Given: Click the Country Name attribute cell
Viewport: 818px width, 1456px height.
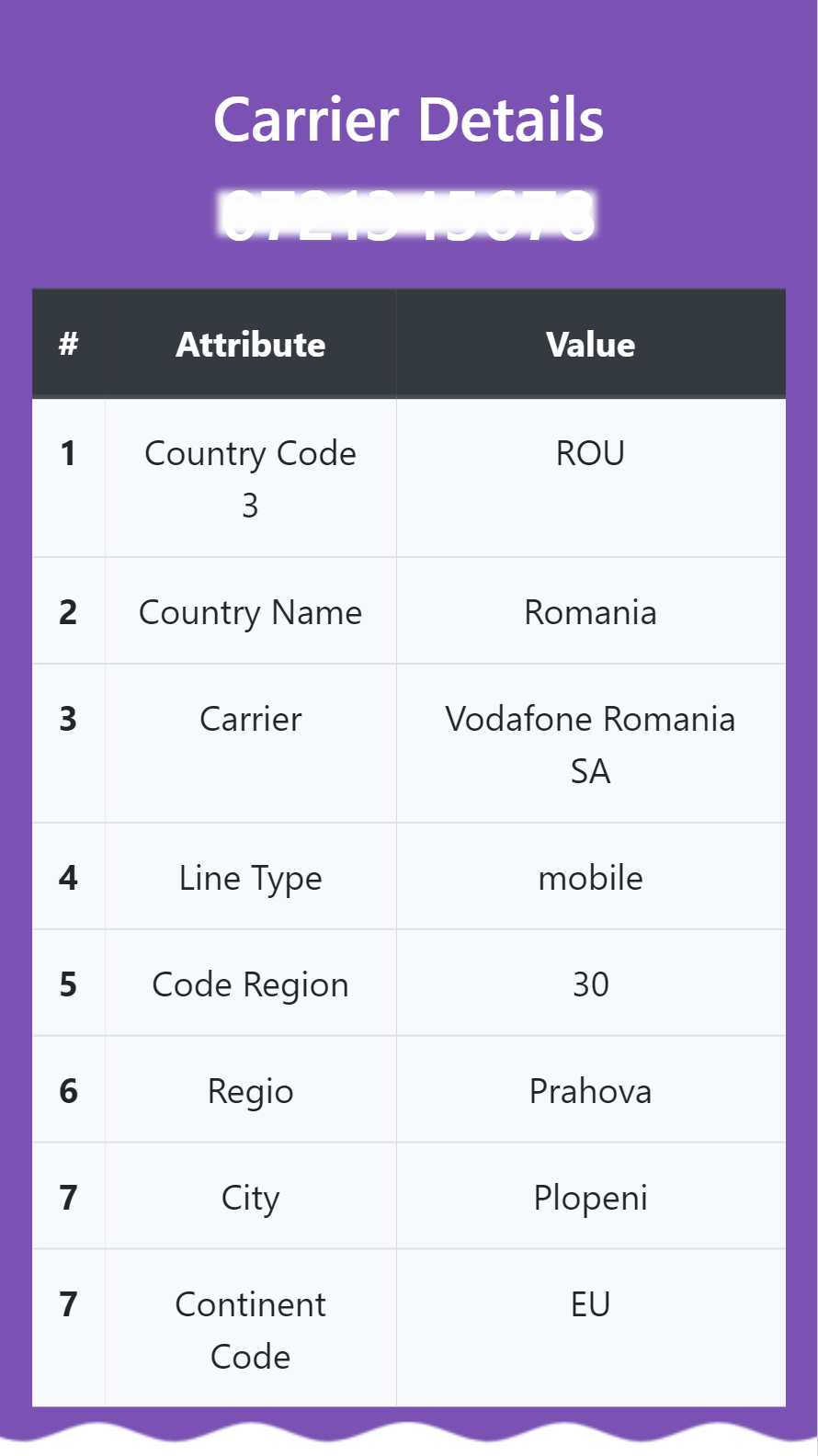Looking at the screenshot, I should click(x=251, y=611).
